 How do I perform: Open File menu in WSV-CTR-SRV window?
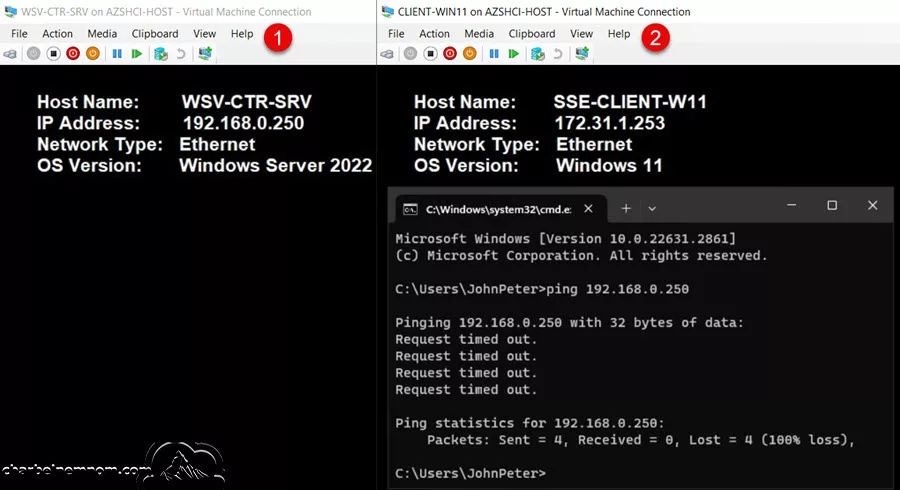19,34
